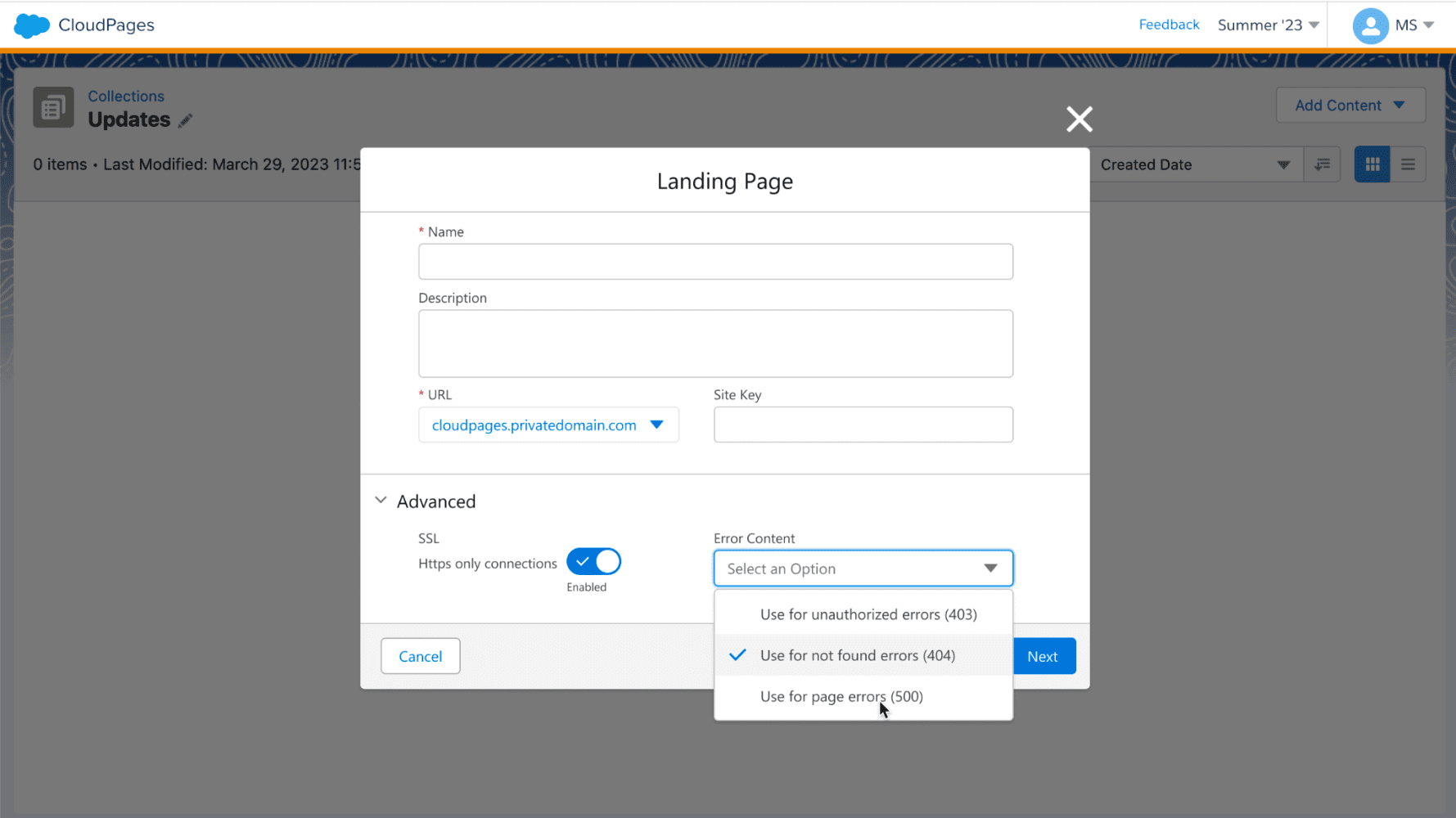
Task: Select Use for not found errors (404)
Action: [x=857, y=655]
